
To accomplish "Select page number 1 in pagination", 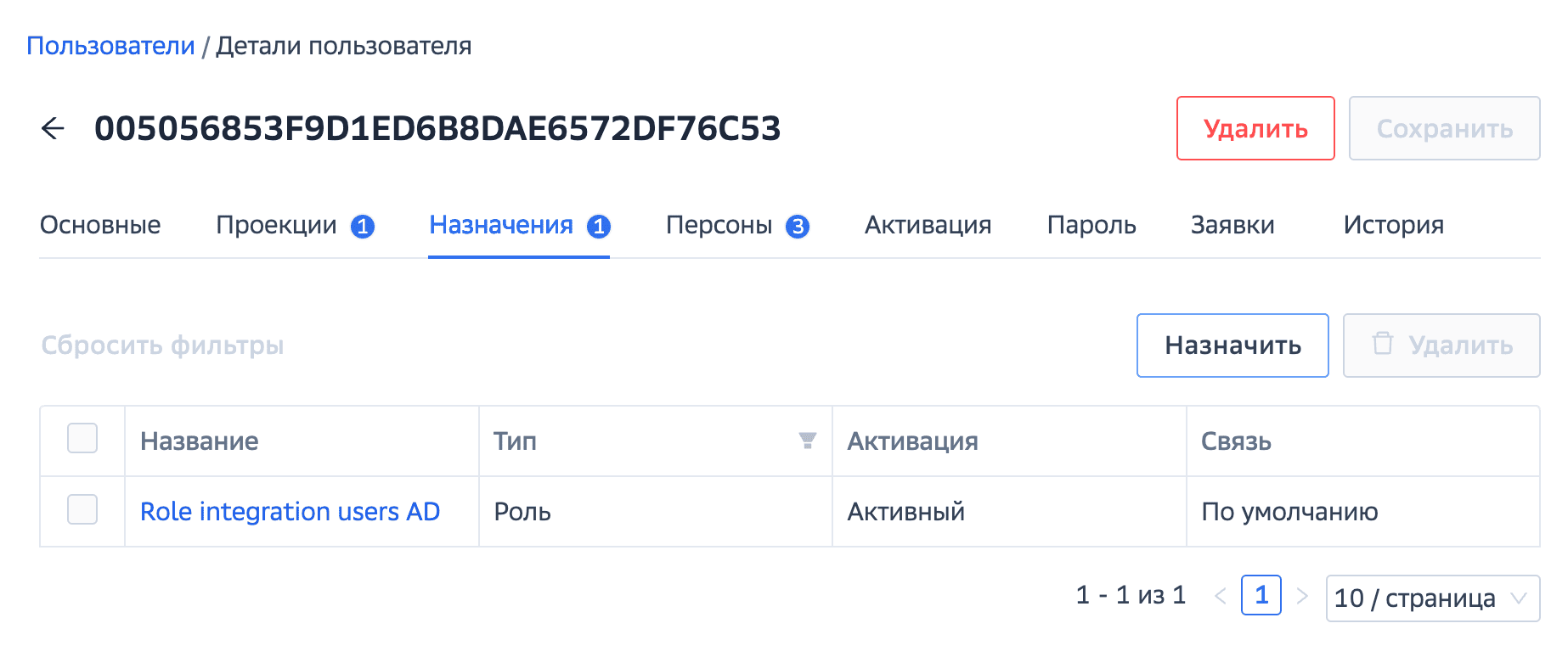I will tap(1261, 596).
